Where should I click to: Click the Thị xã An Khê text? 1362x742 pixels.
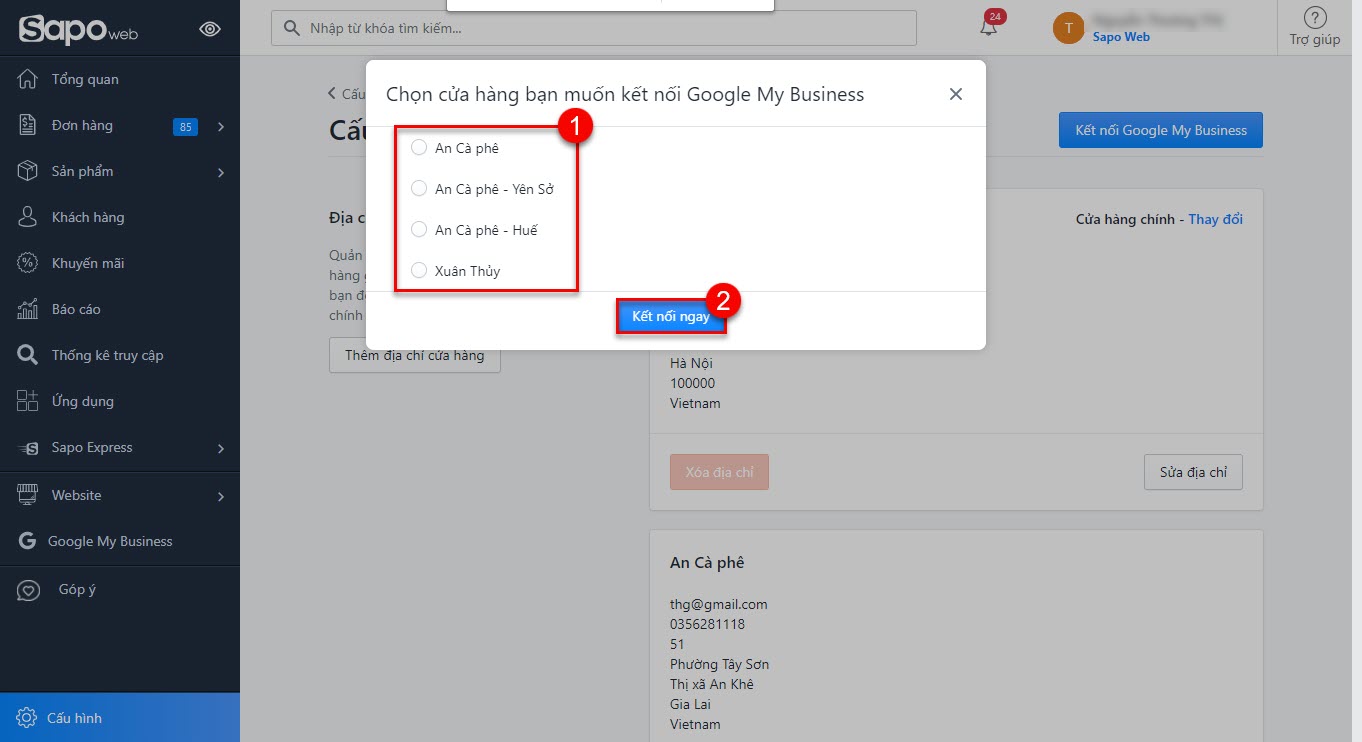[x=712, y=684]
